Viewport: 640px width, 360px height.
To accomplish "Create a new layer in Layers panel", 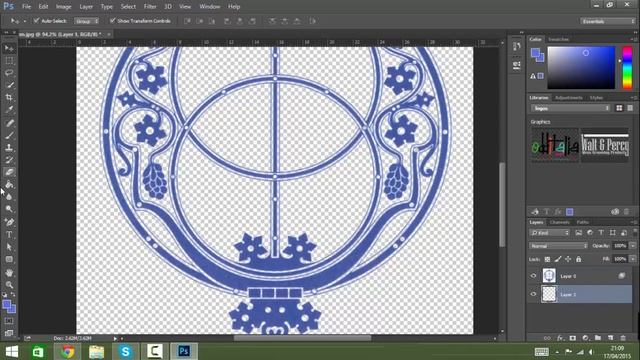I will (611, 338).
